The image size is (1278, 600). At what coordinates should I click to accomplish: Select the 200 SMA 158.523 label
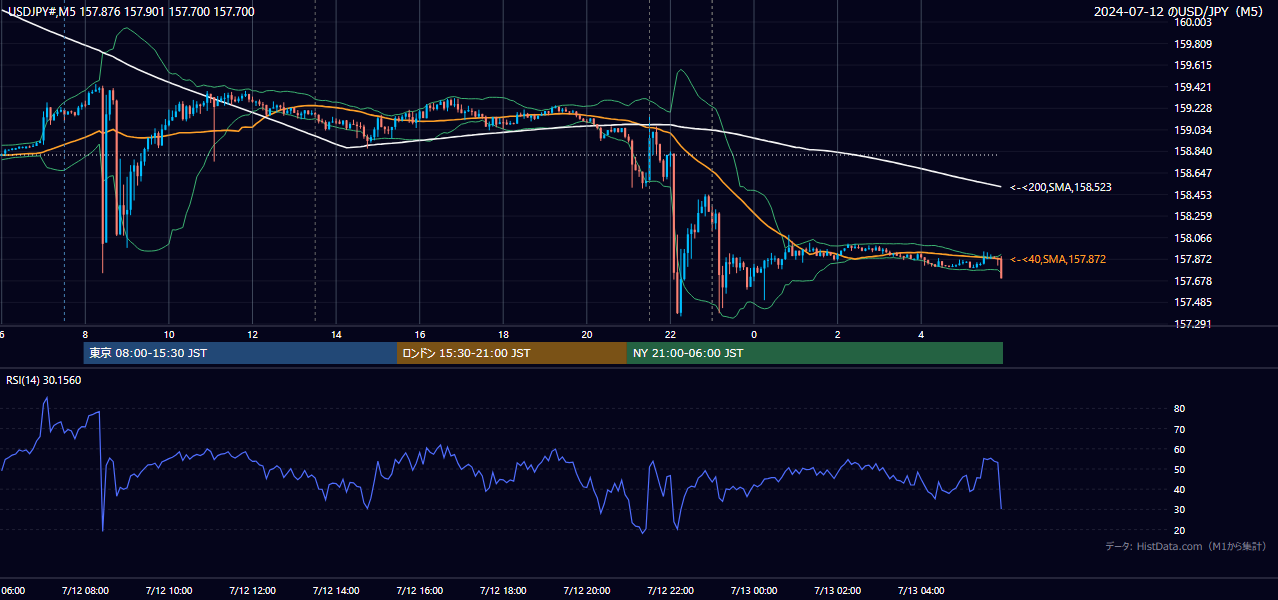1061,187
